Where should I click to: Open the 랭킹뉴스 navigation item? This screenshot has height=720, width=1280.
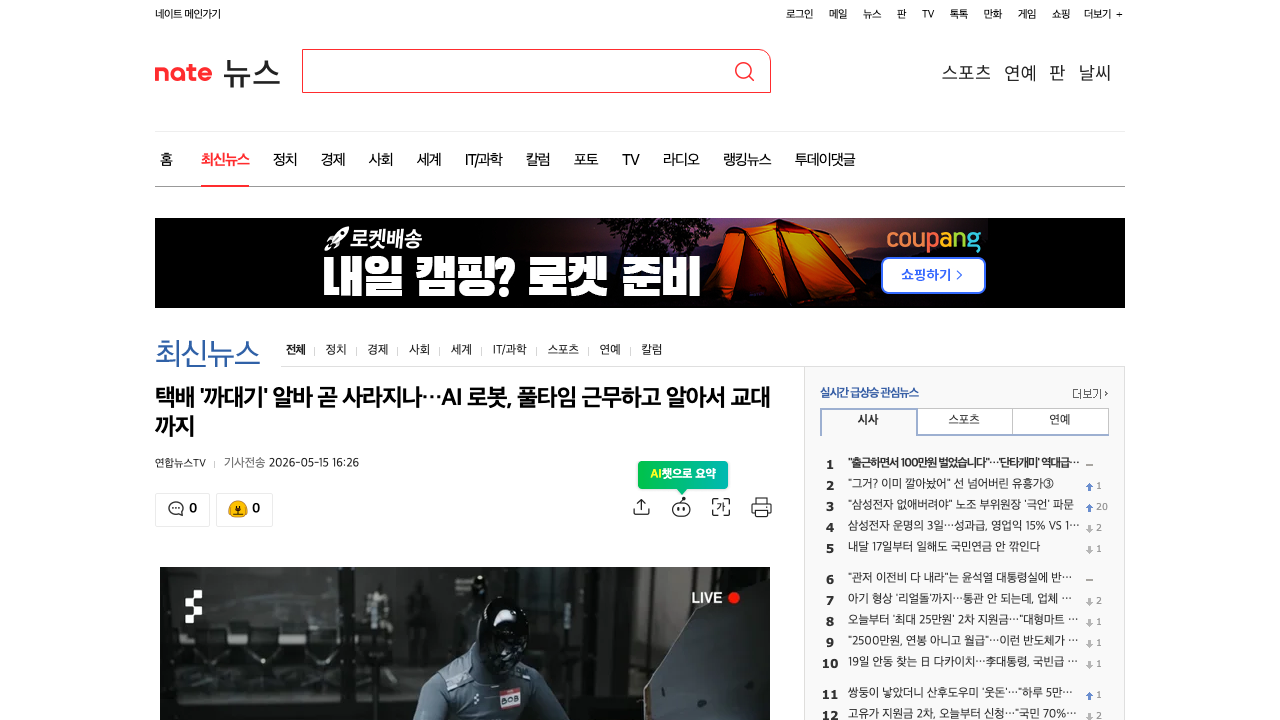(747, 159)
